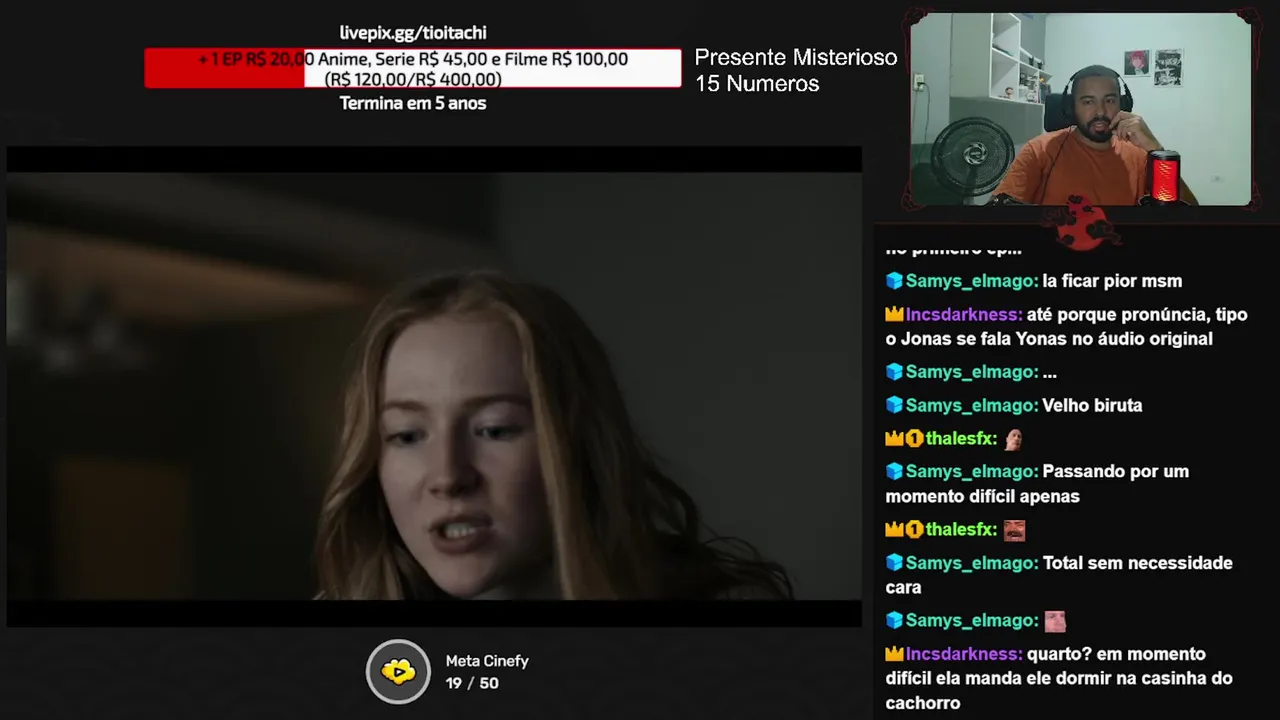Click cube badge on "Passando por um" message
Screen dimensions: 1280x720
click(894, 471)
